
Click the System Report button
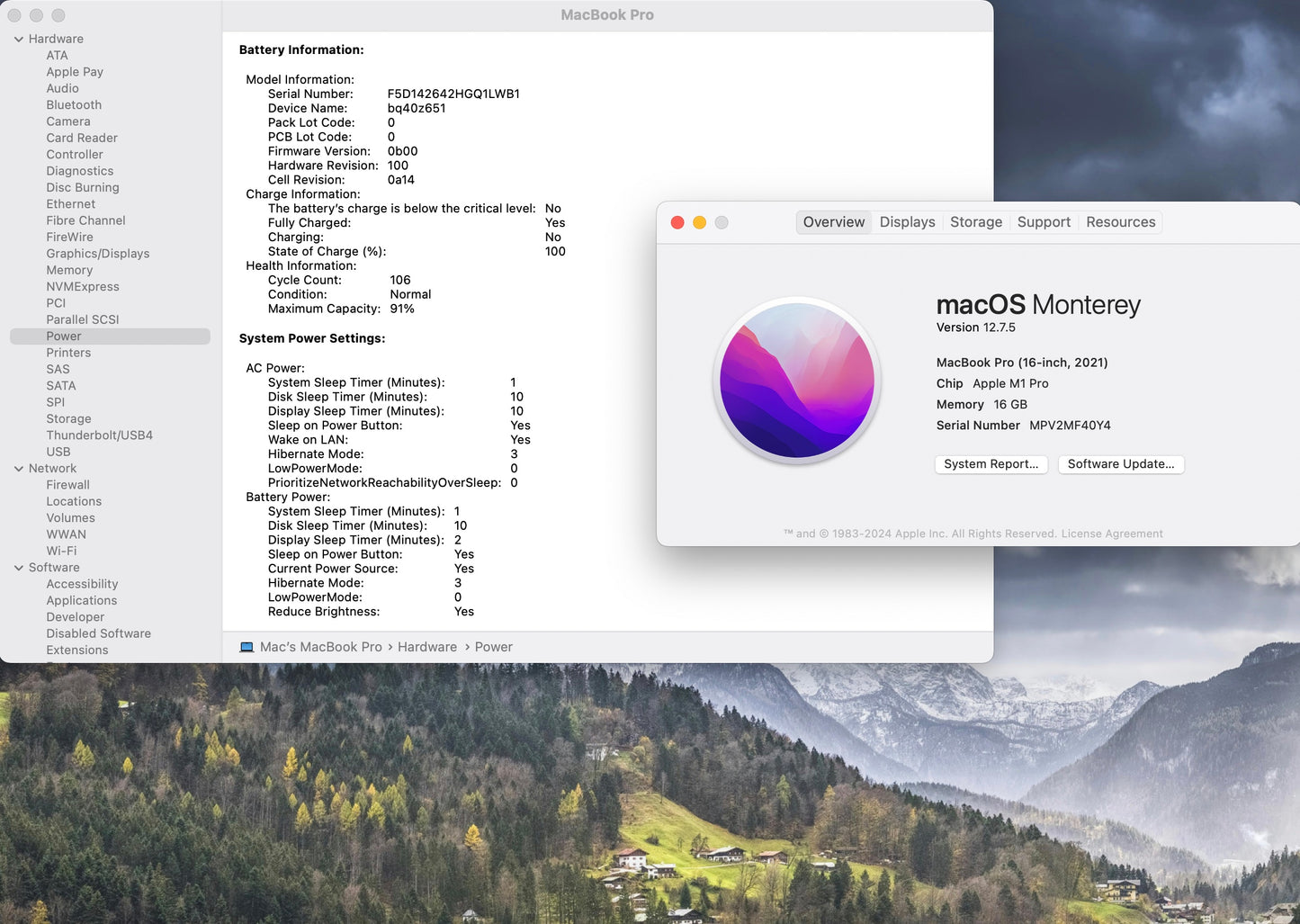(x=991, y=464)
